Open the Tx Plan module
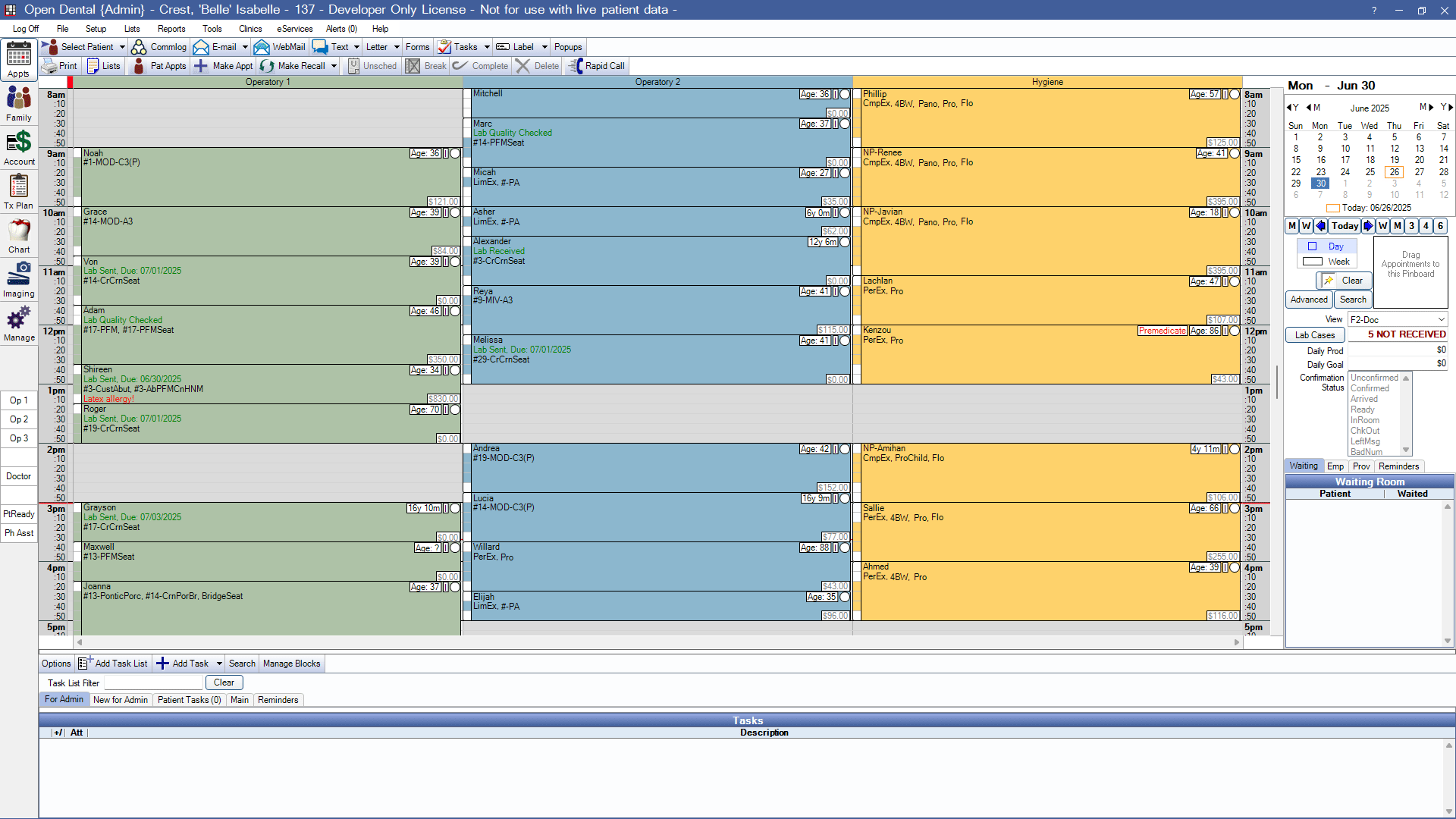This screenshot has height=819, width=1456. (x=19, y=190)
